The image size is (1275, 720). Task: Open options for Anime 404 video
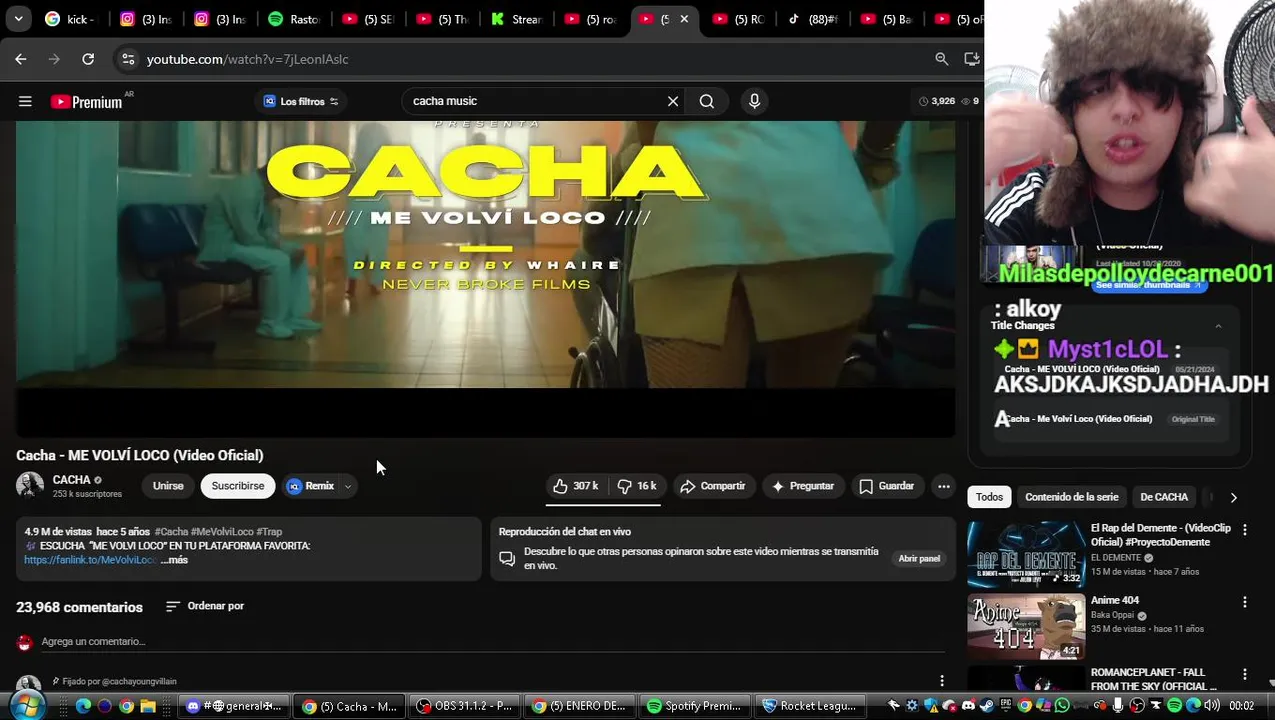(1245, 602)
